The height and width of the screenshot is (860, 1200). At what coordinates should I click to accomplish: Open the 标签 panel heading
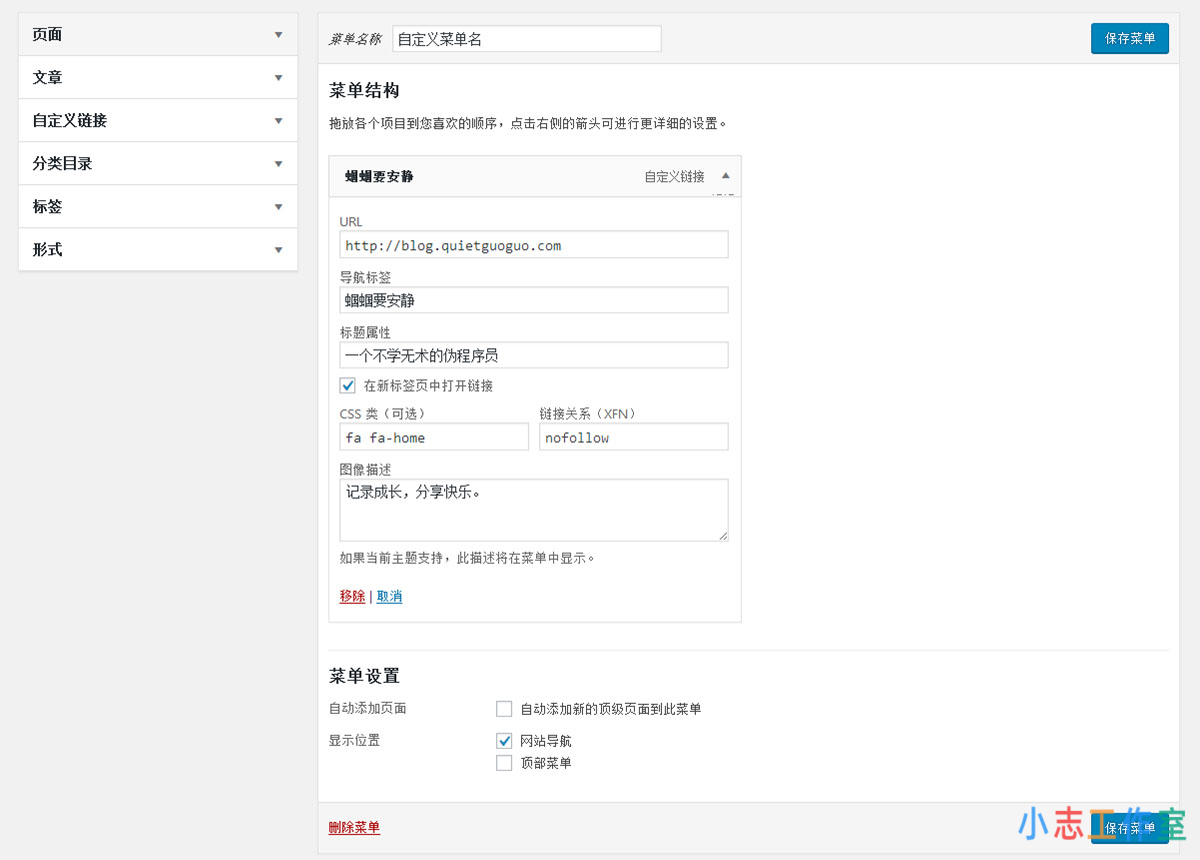pos(158,207)
